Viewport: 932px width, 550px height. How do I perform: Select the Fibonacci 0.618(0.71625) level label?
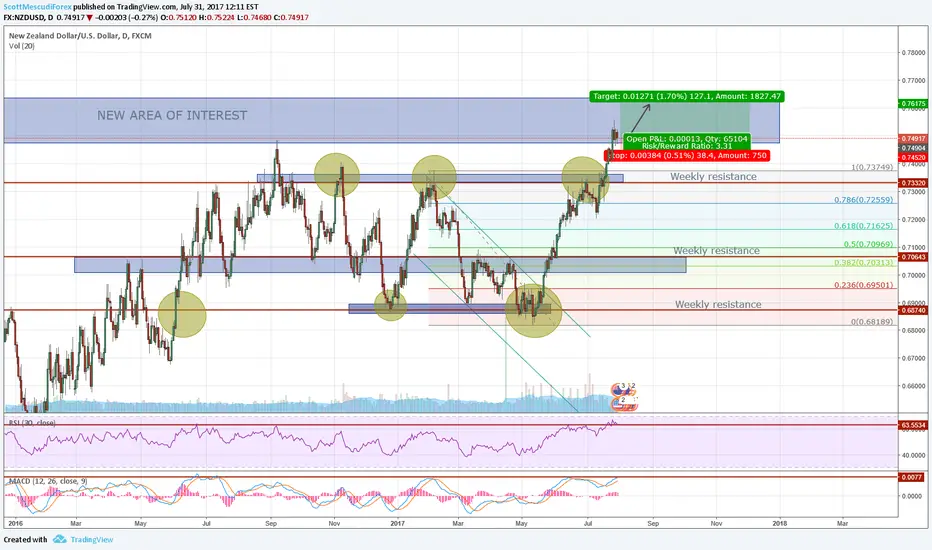pos(864,226)
